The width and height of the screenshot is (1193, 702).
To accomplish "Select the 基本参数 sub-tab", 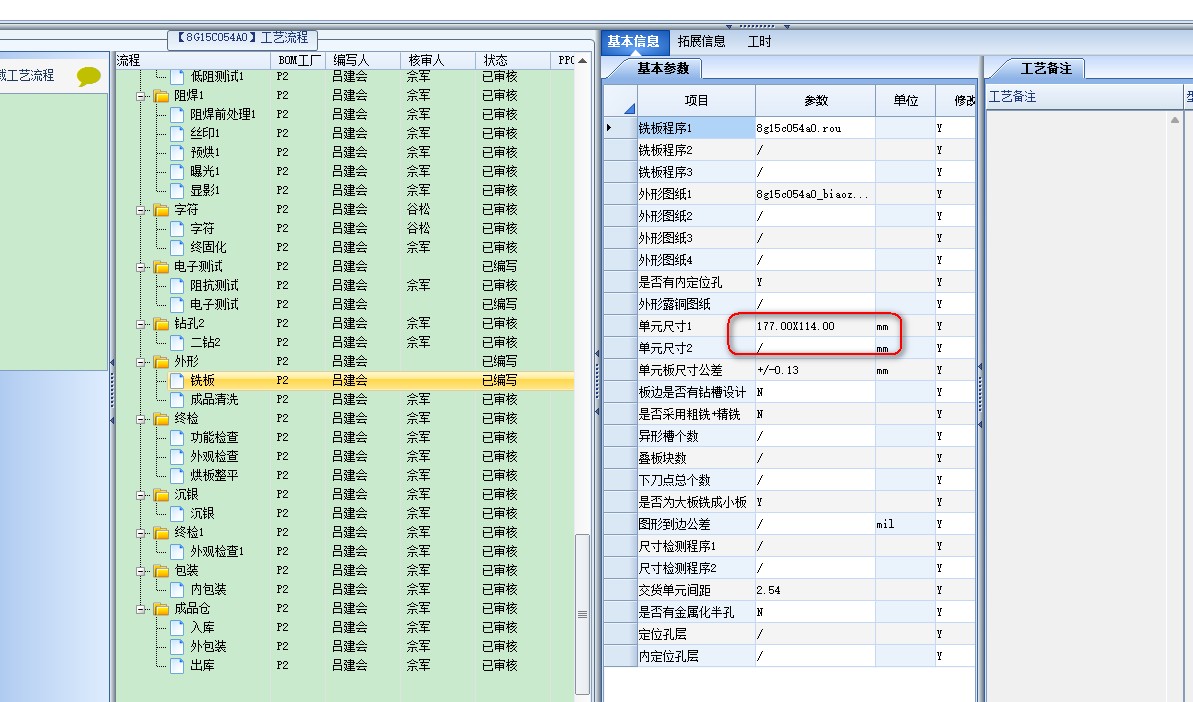I will pyautogui.click(x=663, y=68).
